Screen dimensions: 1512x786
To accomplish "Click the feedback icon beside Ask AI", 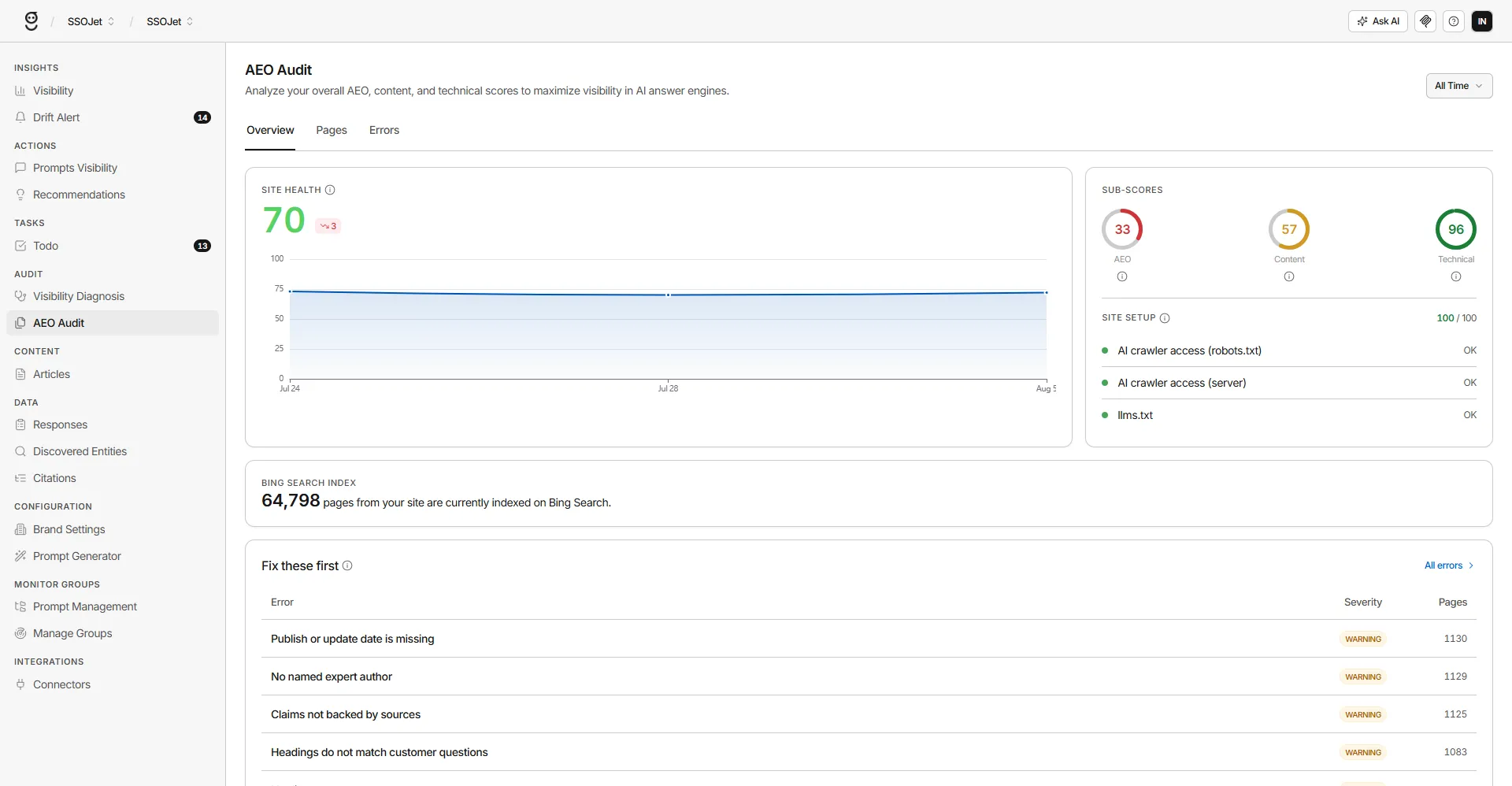I will point(1425,21).
